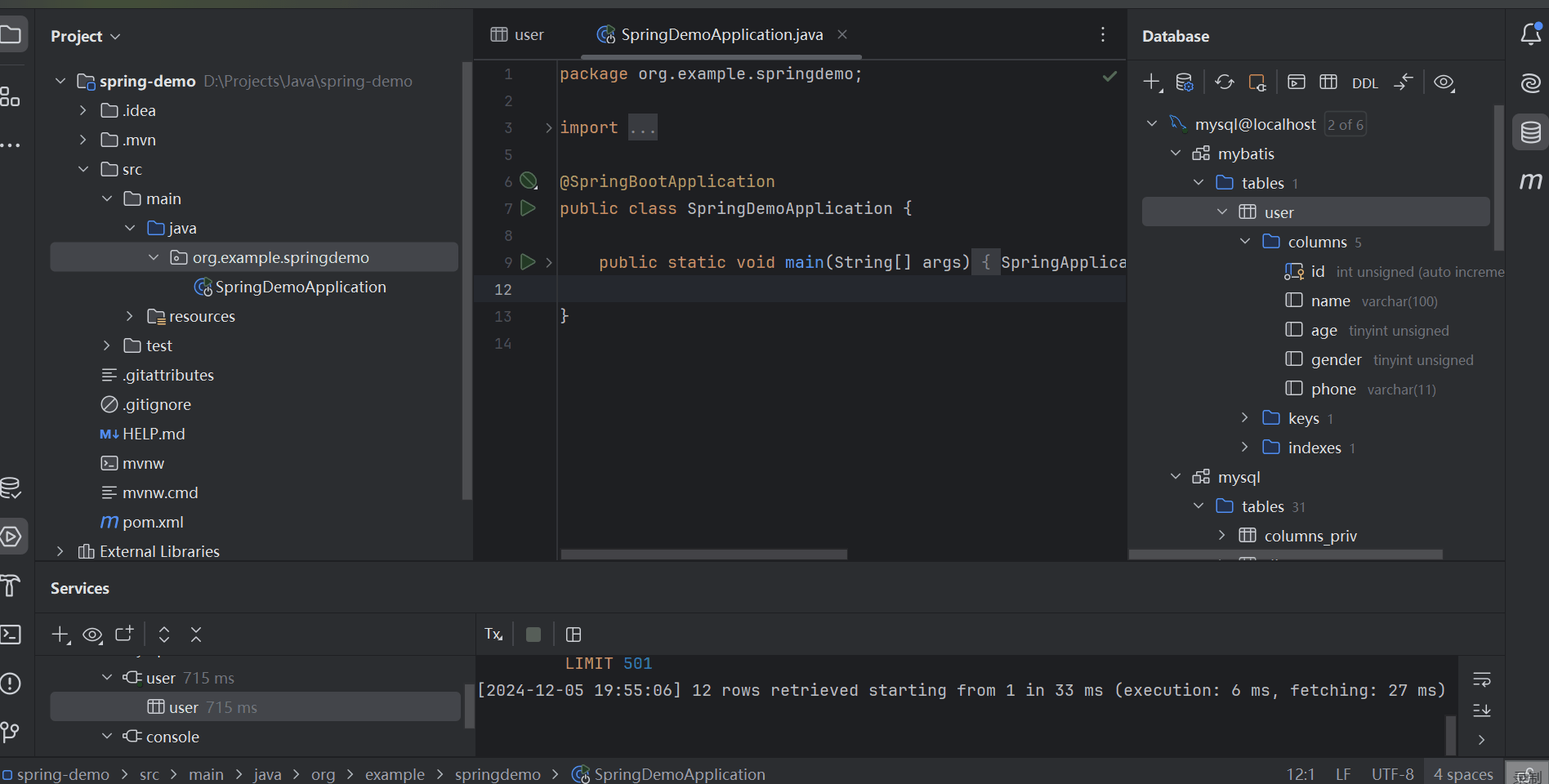Click the Open in New Tab icon in Services
This screenshot has width=1549, height=784.
point(124,634)
